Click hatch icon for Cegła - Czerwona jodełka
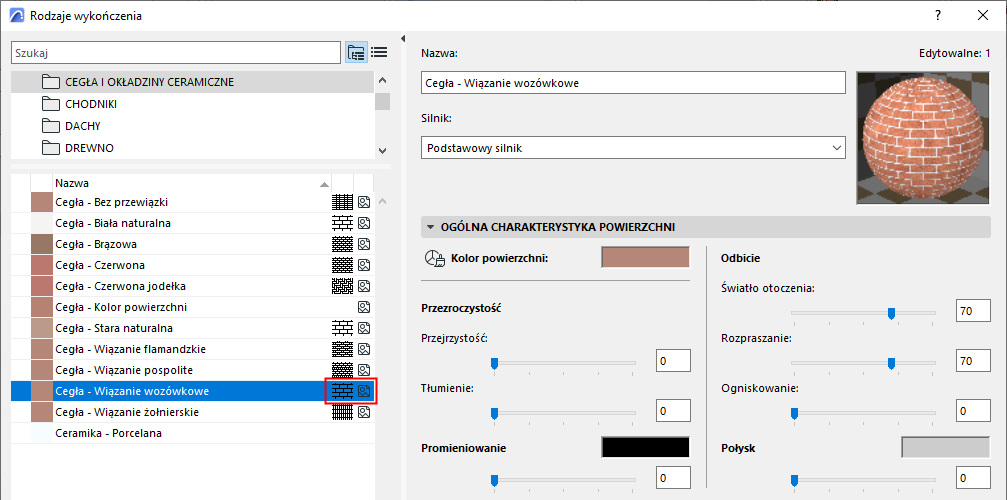Viewport: 1007px width, 500px height. pos(342,286)
